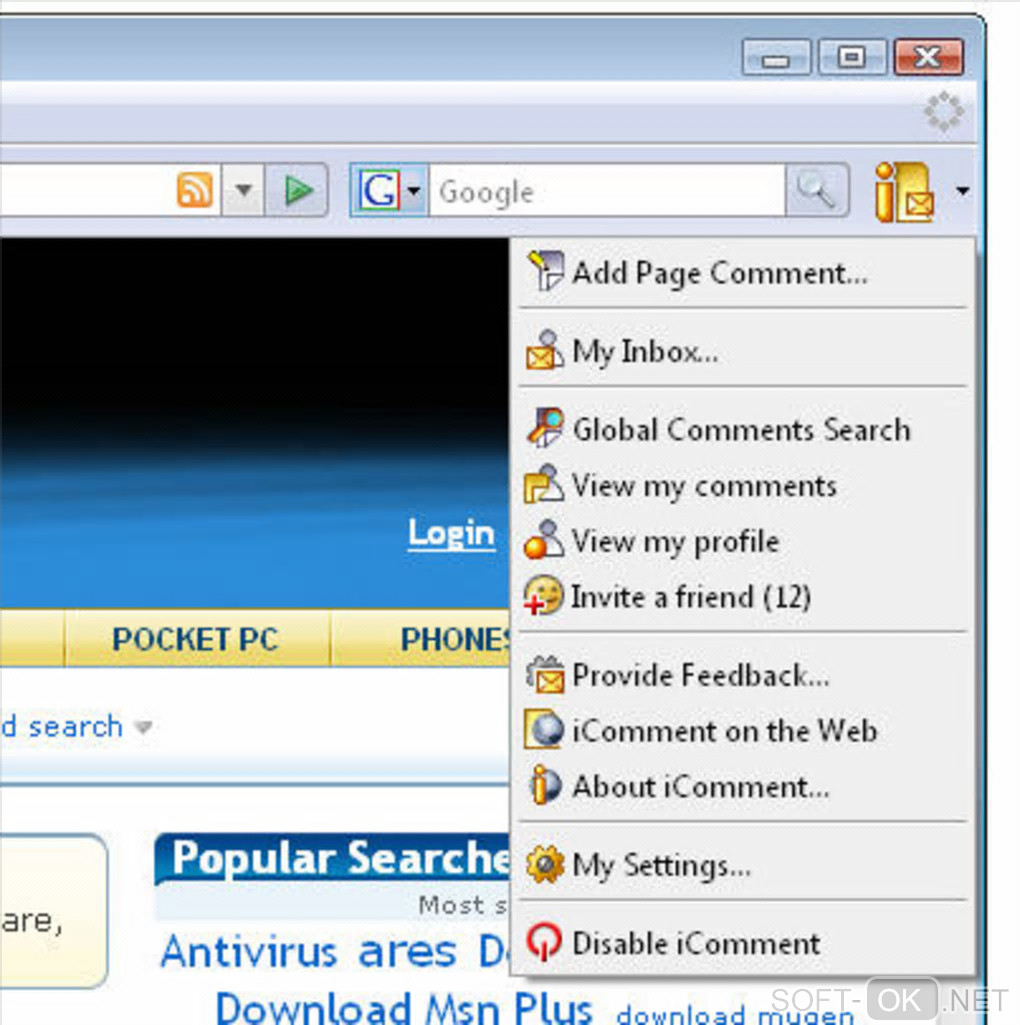Choose View my comments
Image resolution: width=1020 pixels, height=1025 pixels.
(743, 485)
